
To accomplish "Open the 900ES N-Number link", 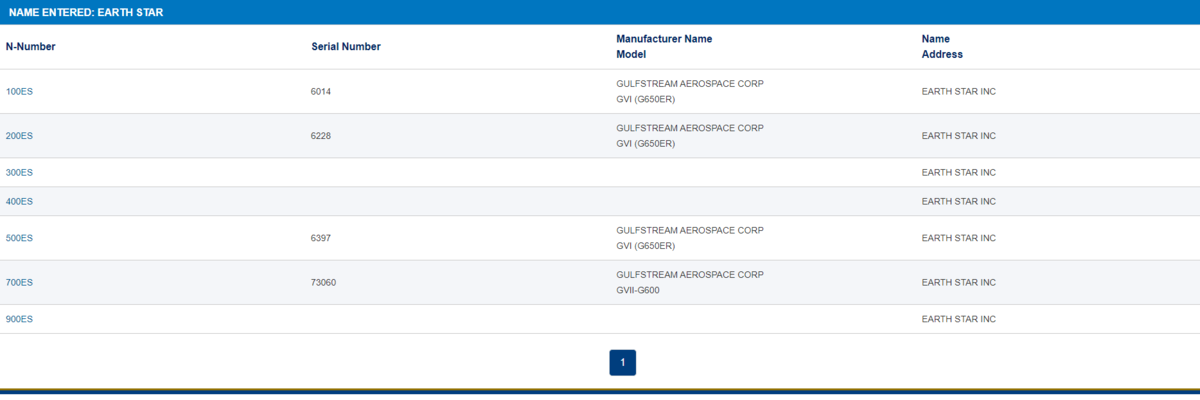I will (x=19, y=319).
